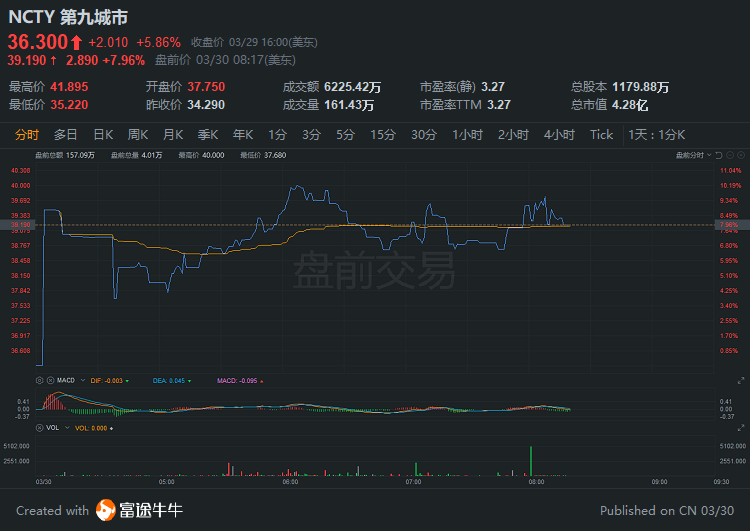Select the 15分 interval tab
The height and width of the screenshot is (531, 750).
coord(383,135)
